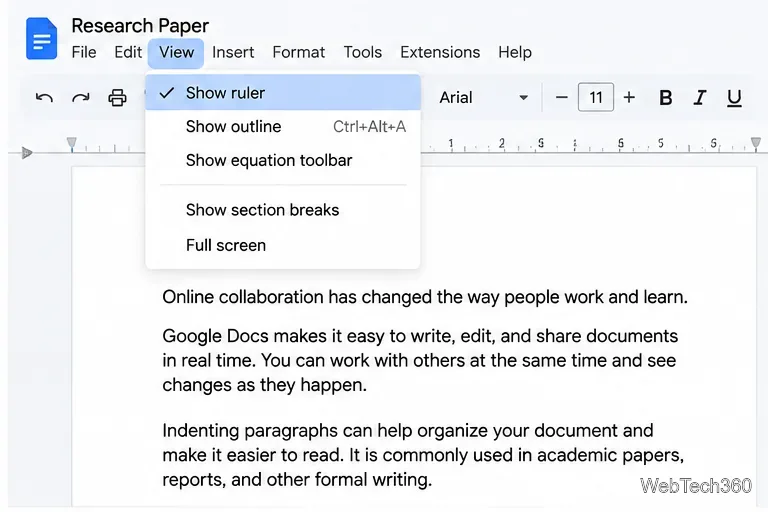
Task: Toggle Bold formatting
Action: click(665, 98)
